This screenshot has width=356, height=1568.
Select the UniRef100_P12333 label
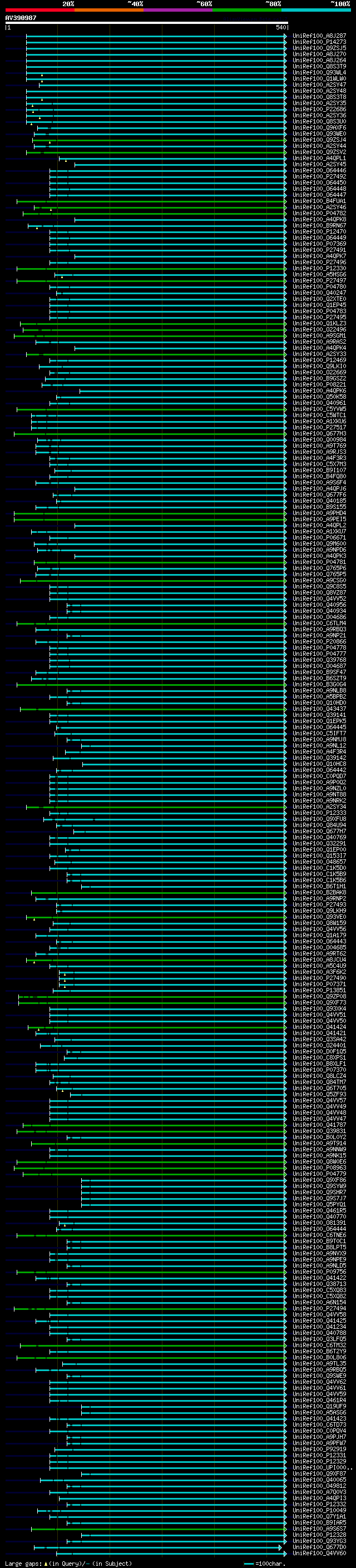(x=319, y=813)
